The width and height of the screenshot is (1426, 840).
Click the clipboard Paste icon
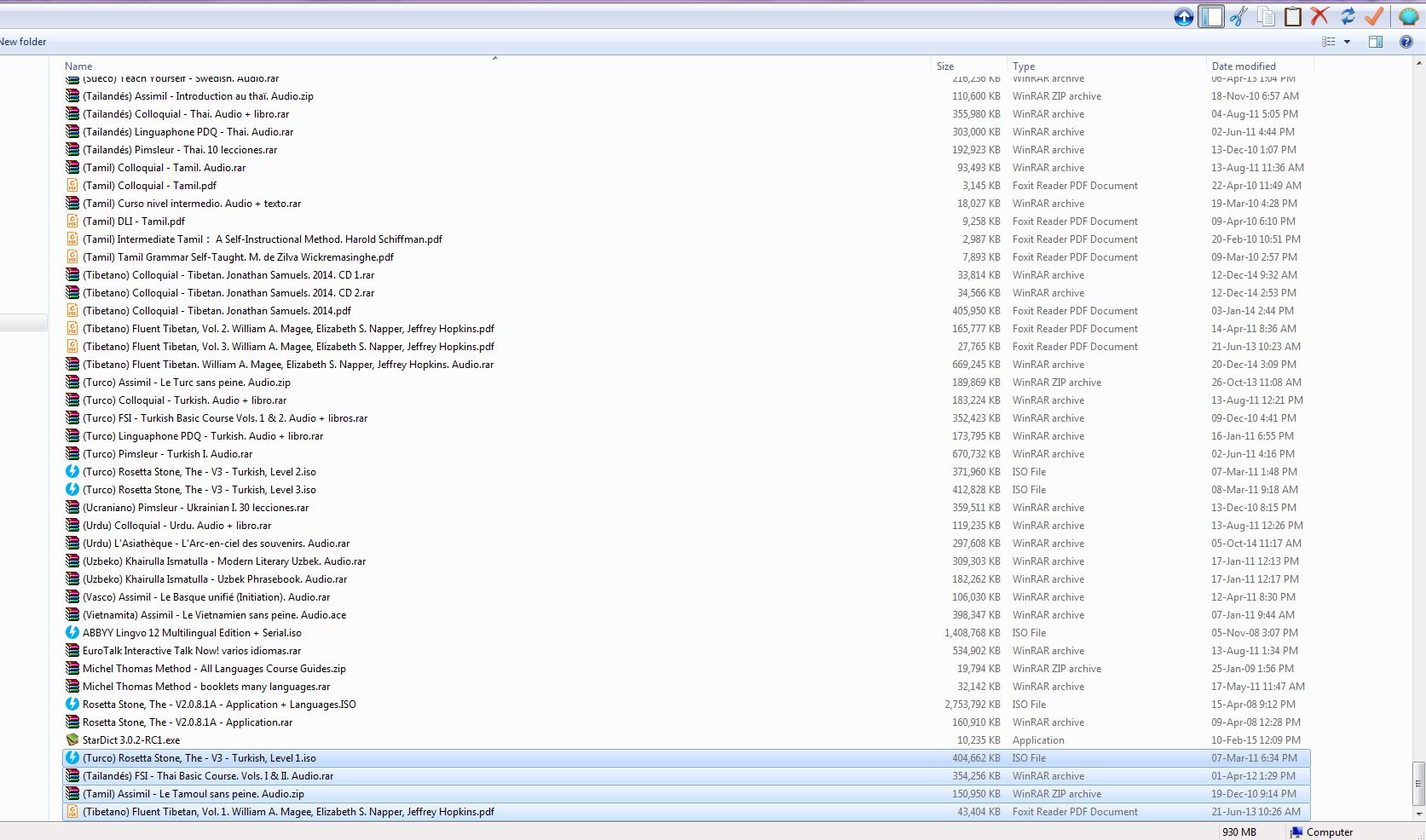[x=1293, y=16]
